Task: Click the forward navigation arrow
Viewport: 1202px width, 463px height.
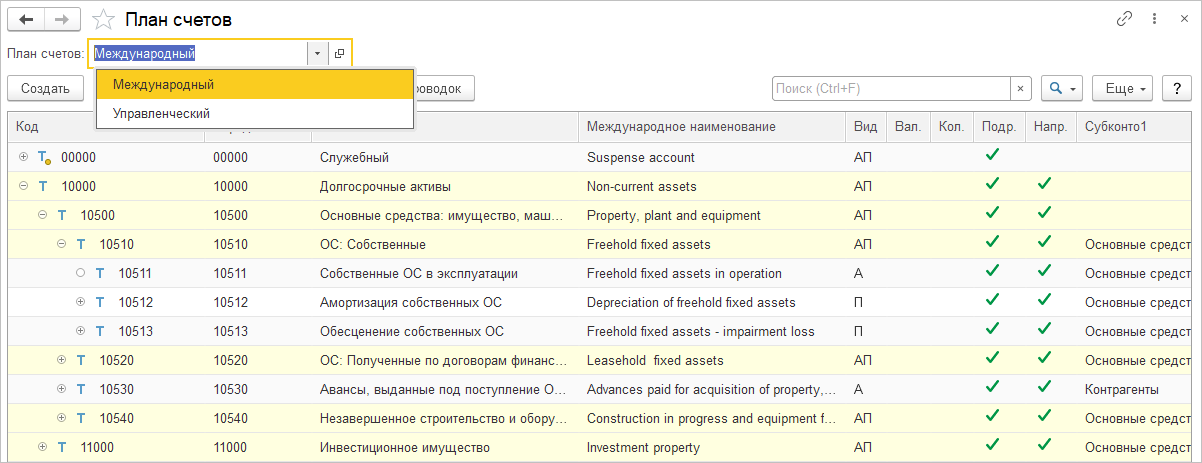Action: click(62, 19)
